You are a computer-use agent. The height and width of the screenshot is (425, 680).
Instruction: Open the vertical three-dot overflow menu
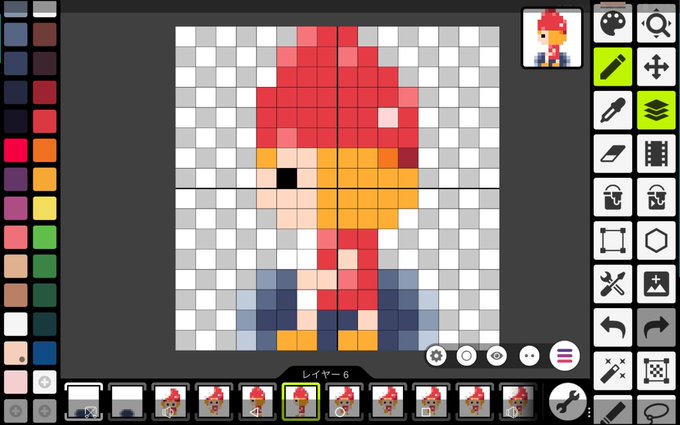click(589, 412)
